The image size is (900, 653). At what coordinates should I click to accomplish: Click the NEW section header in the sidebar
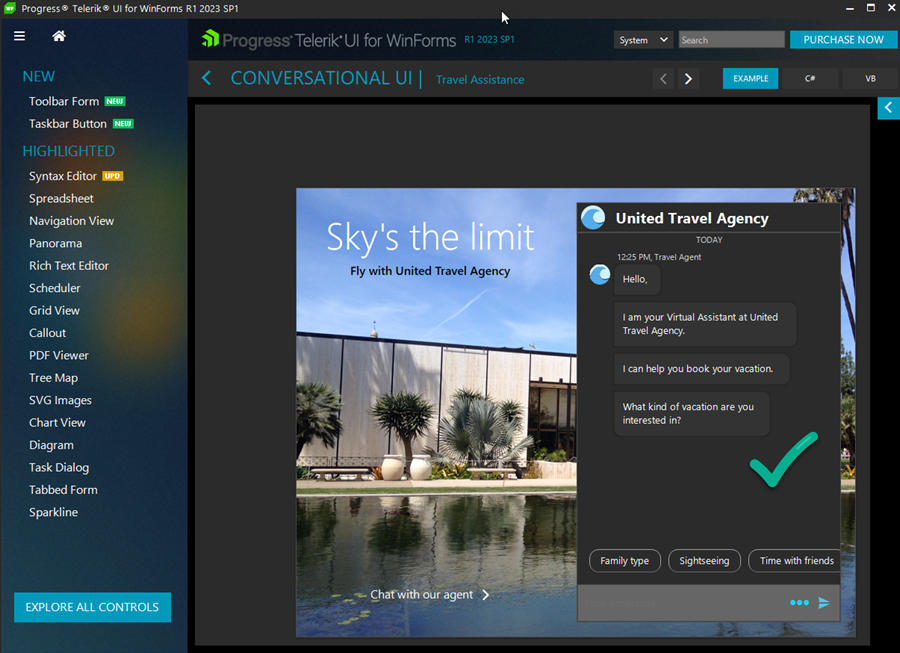click(x=38, y=76)
